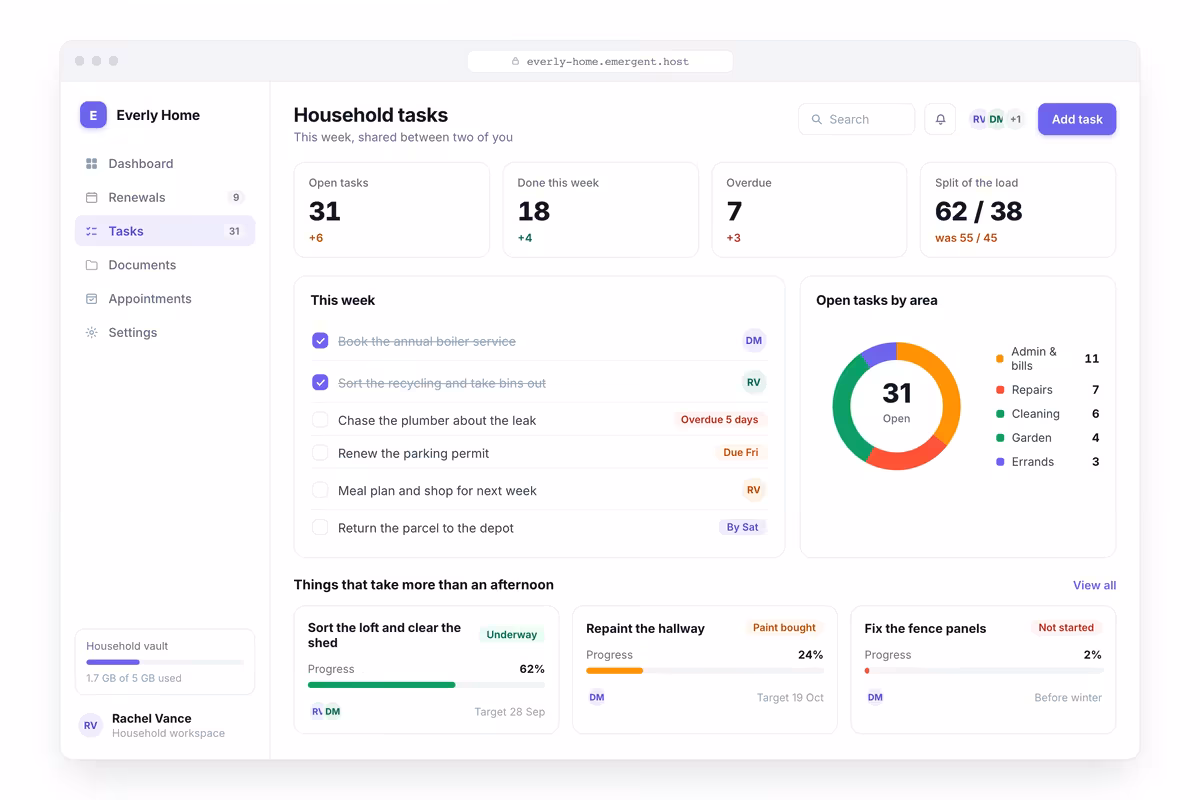The image size is (1200, 800).
Task: Click the Everly Home logo icon
Action: pos(93,115)
